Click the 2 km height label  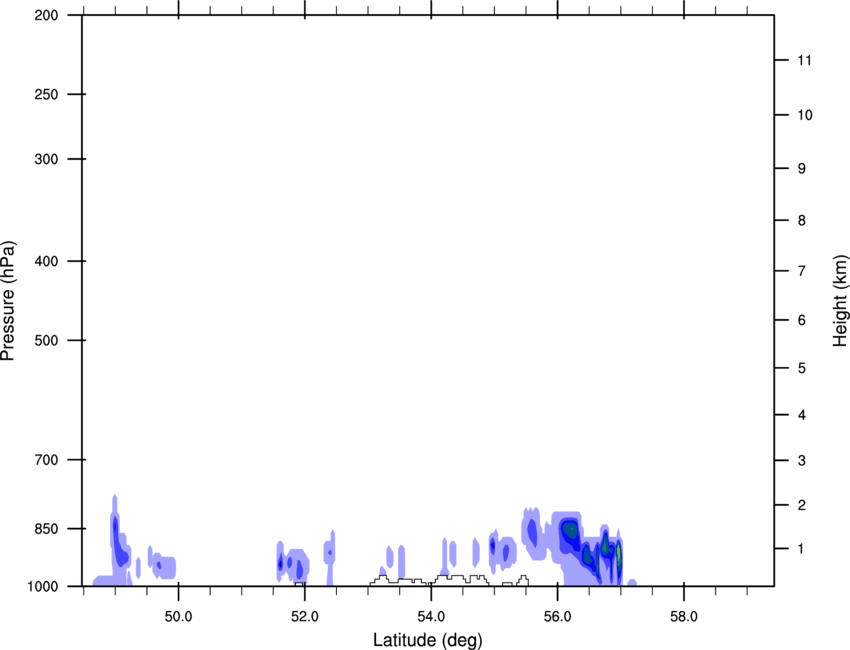(x=802, y=505)
